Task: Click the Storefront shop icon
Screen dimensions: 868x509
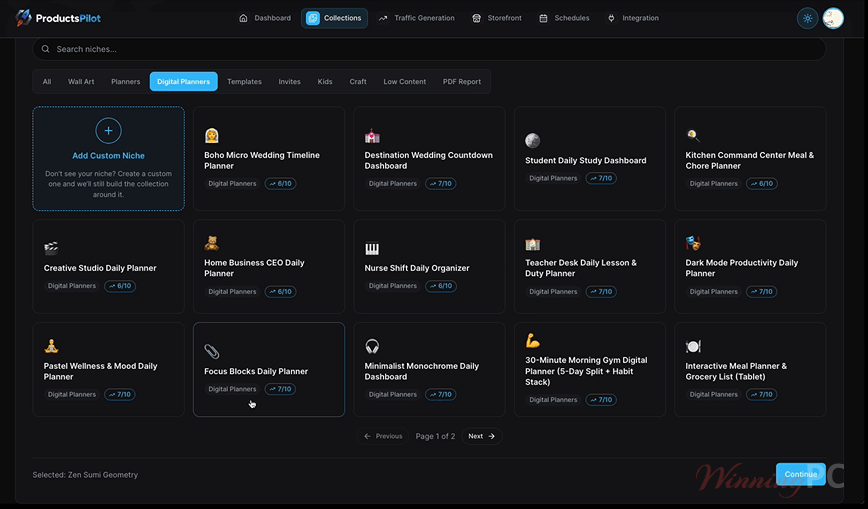Action: (x=476, y=18)
